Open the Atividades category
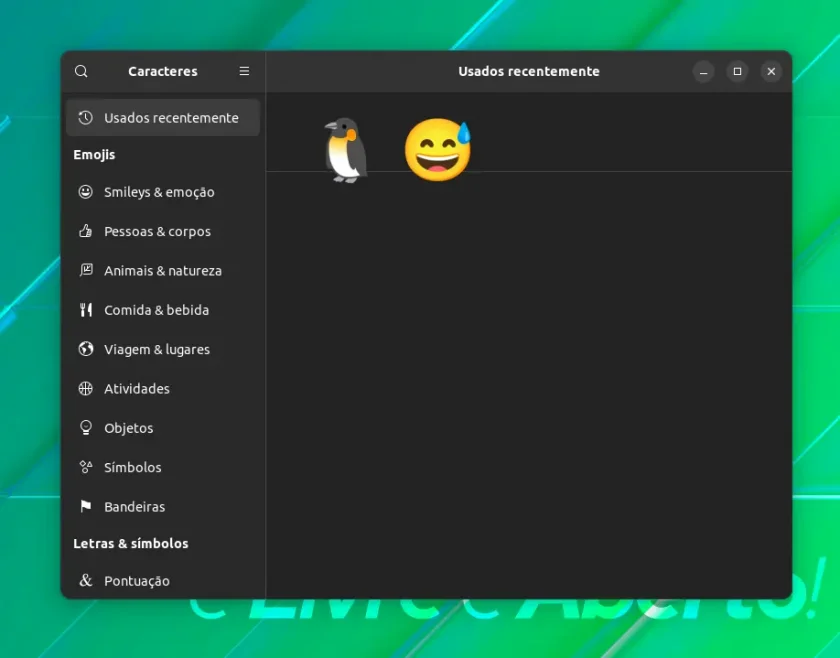 click(x=163, y=388)
